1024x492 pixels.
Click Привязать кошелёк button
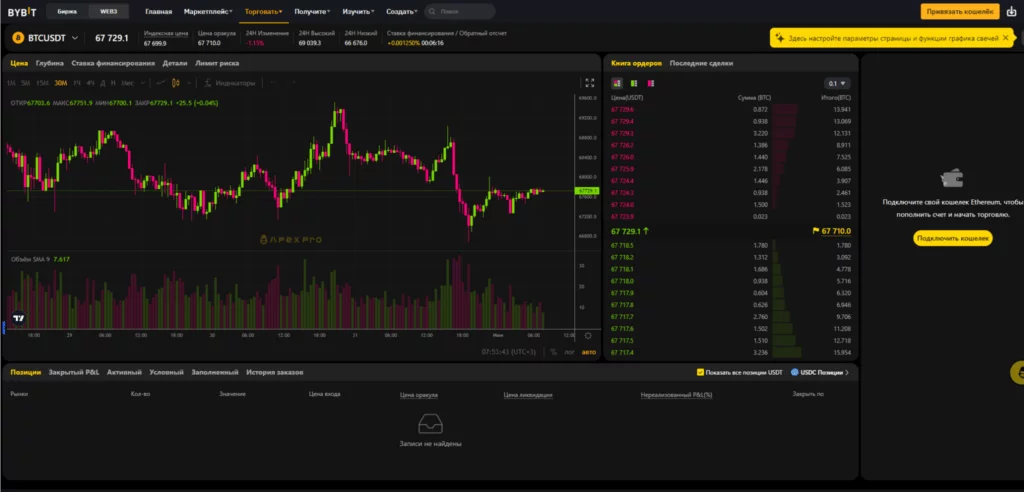(960, 12)
